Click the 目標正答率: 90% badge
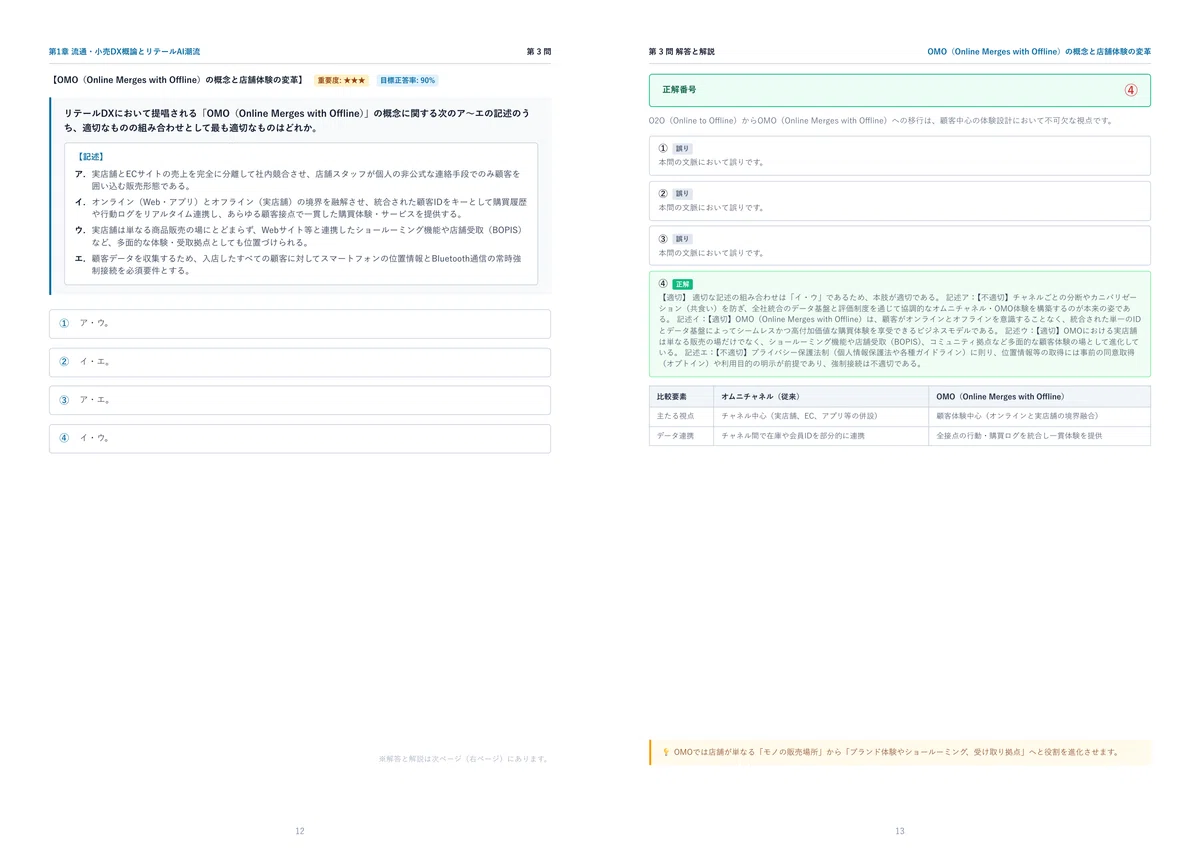The height and width of the screenshot is (848, 1200). coord(407,80)
